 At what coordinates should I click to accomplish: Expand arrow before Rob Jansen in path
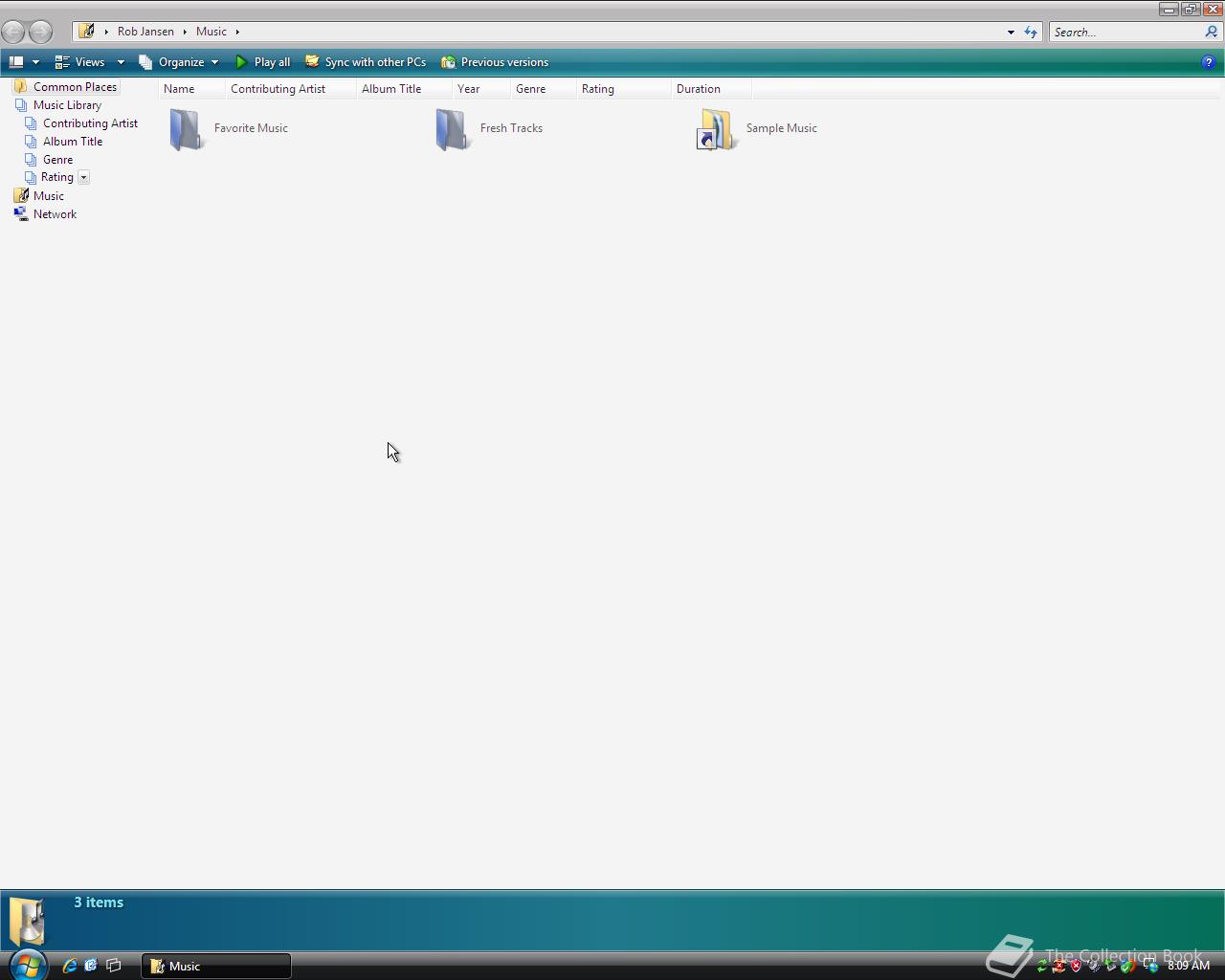click(x=106, y=32)
